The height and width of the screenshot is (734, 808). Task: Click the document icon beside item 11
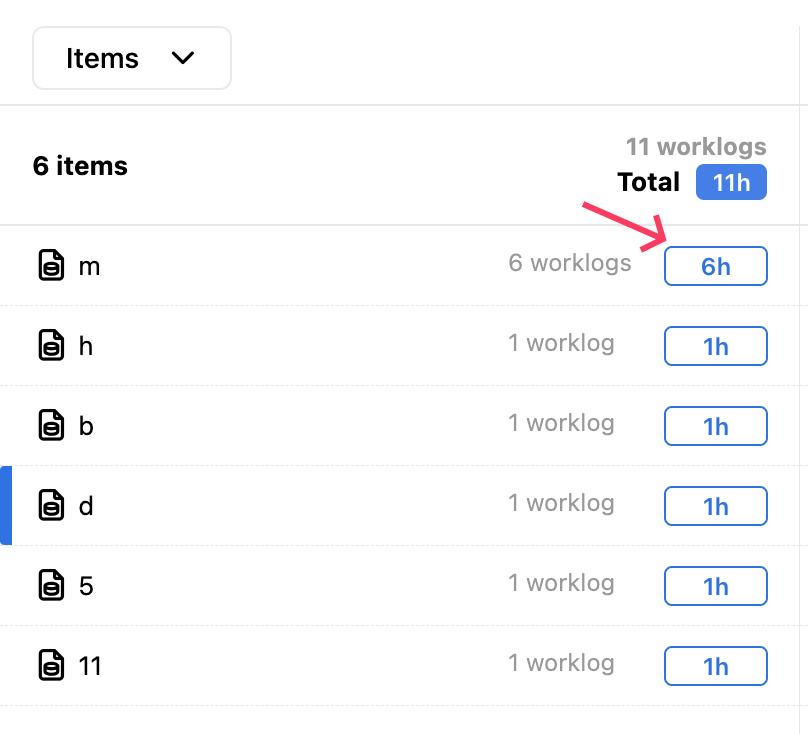(51, 665)
